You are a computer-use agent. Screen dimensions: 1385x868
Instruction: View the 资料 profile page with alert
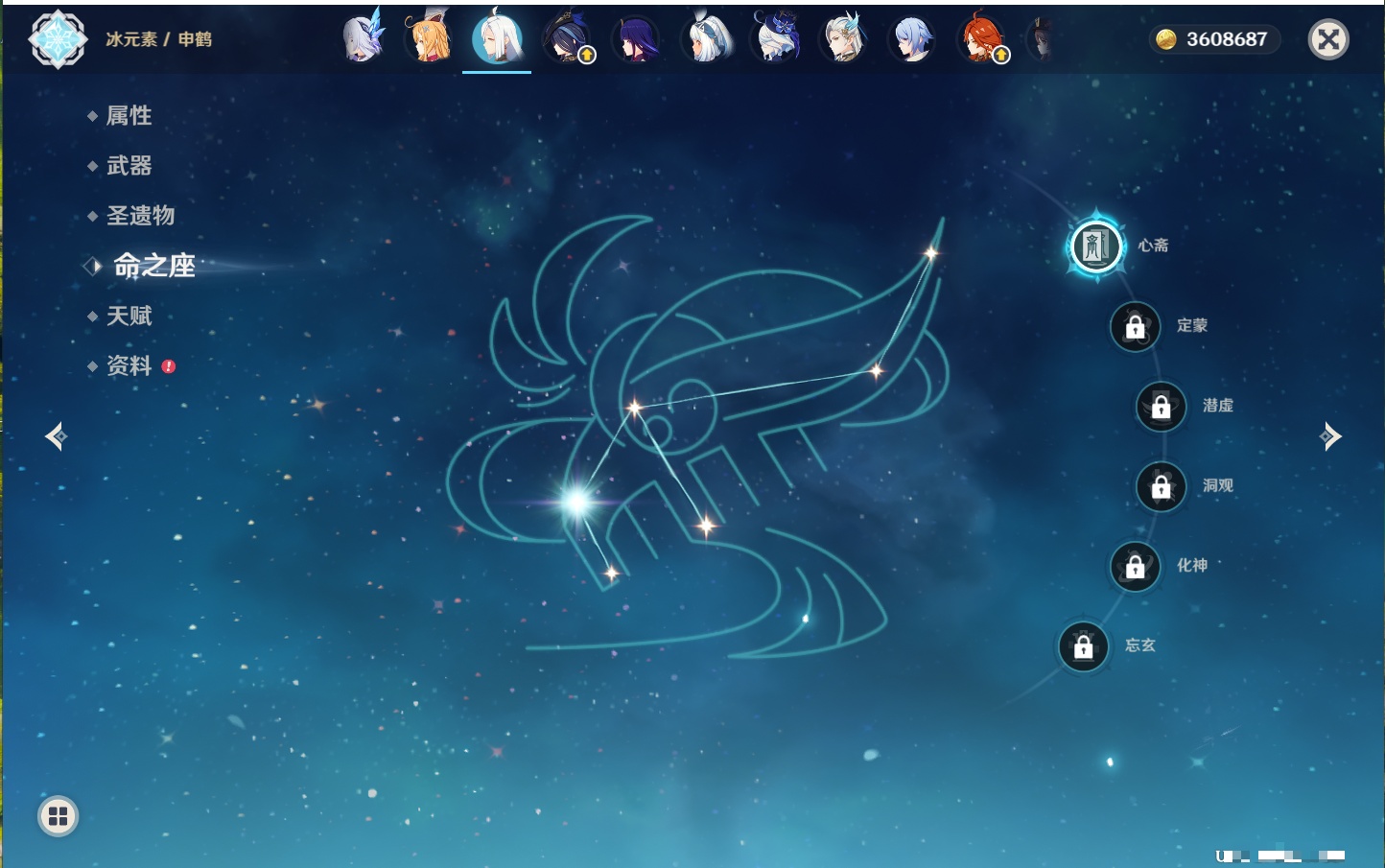129,366
